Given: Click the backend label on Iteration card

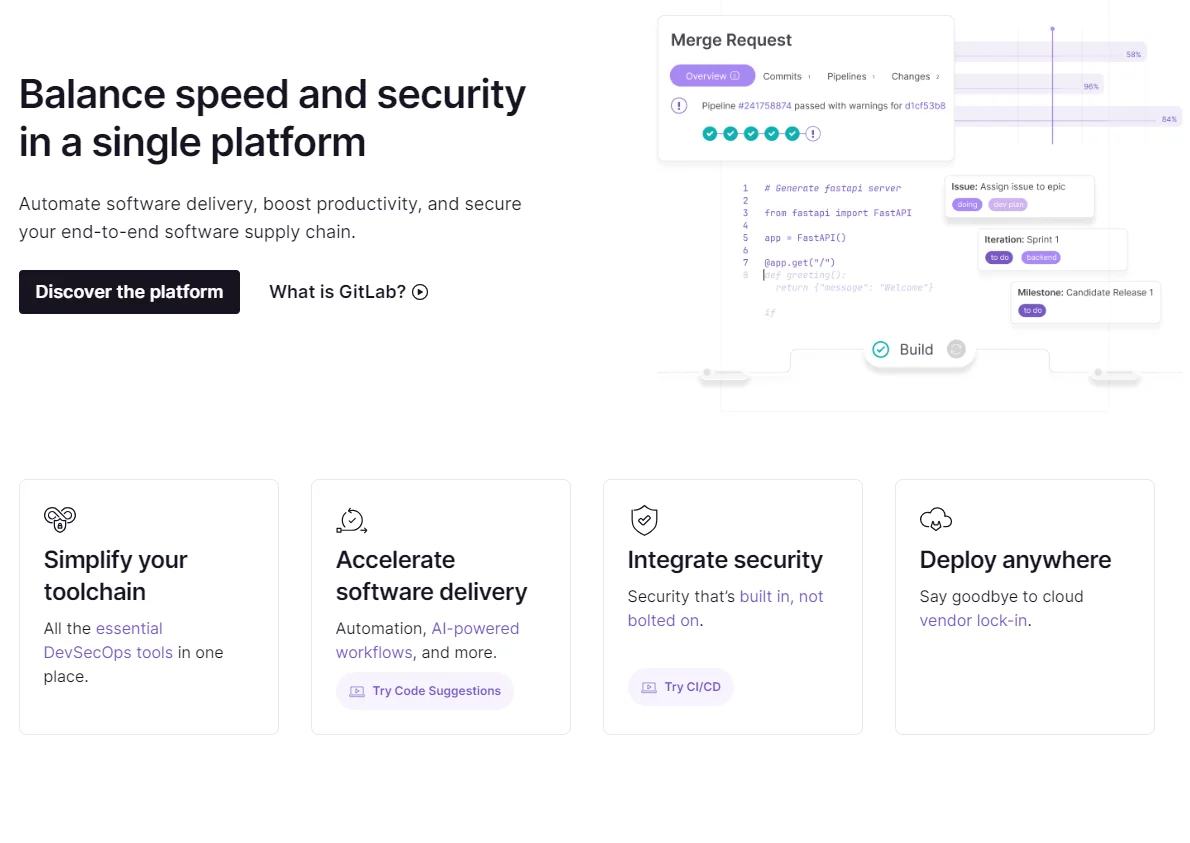Looking at the screenshot, I should click(x=1041, y=257).
